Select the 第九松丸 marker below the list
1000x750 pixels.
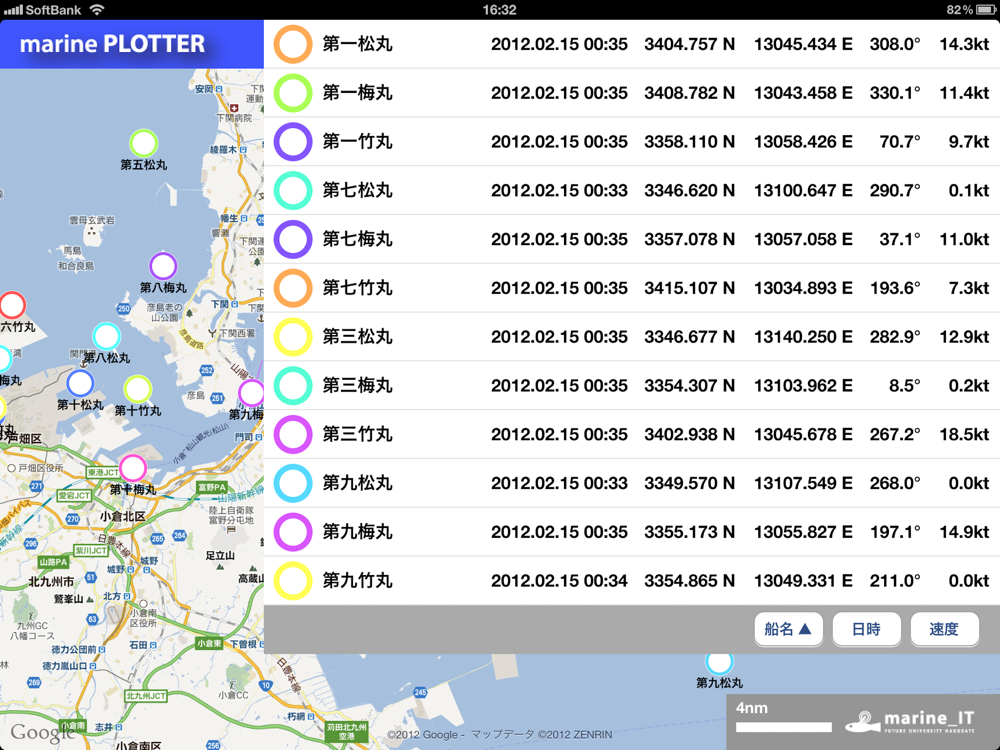719,663
